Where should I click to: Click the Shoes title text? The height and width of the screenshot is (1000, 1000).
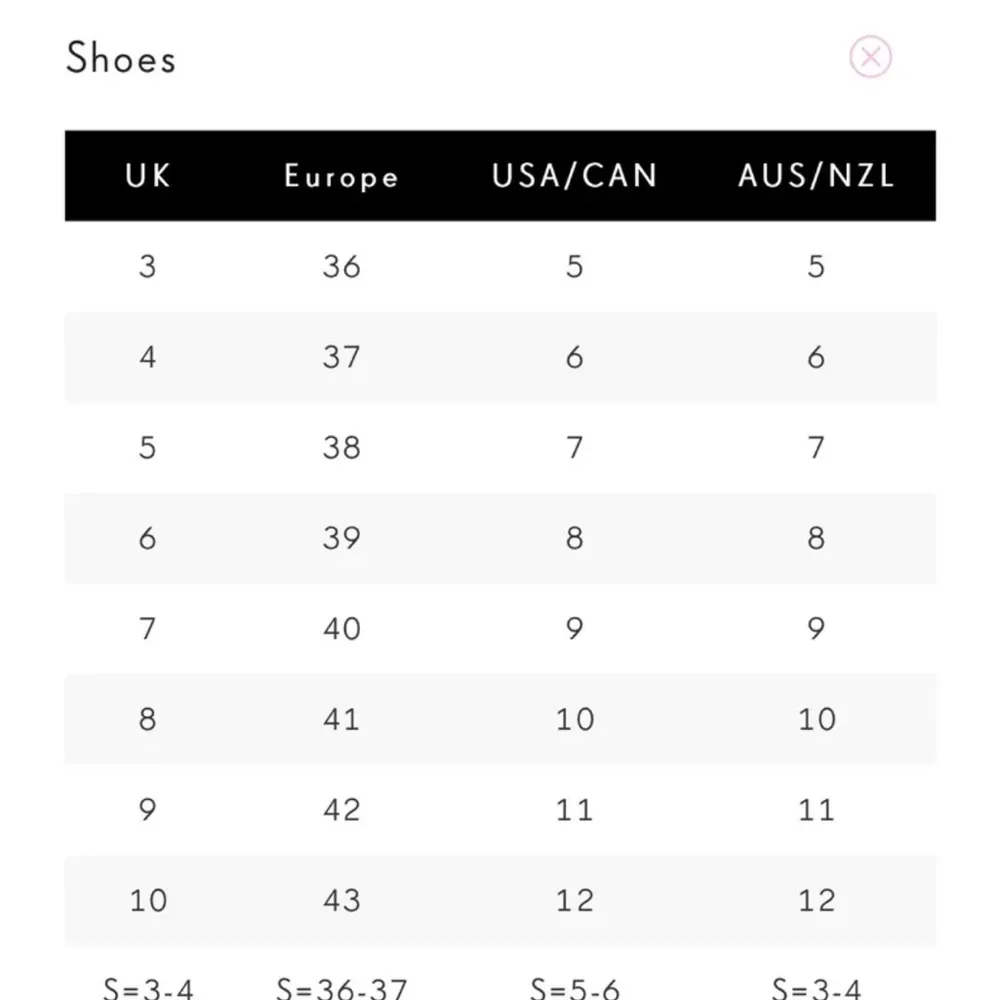pyautogui.click(x=121, y=58)
